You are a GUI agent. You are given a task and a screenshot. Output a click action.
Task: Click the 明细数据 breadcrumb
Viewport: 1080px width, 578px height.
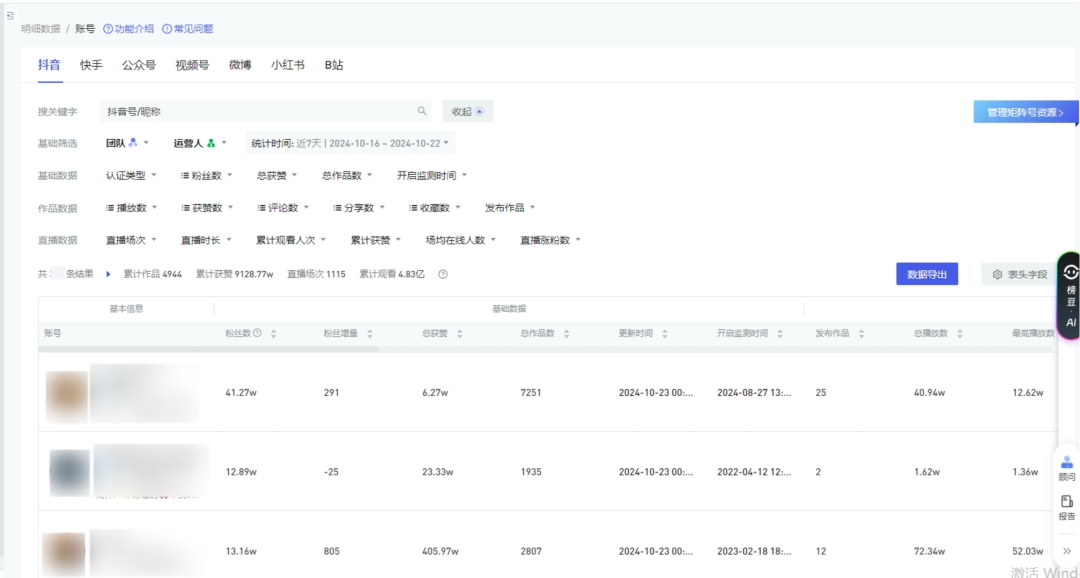41,29
